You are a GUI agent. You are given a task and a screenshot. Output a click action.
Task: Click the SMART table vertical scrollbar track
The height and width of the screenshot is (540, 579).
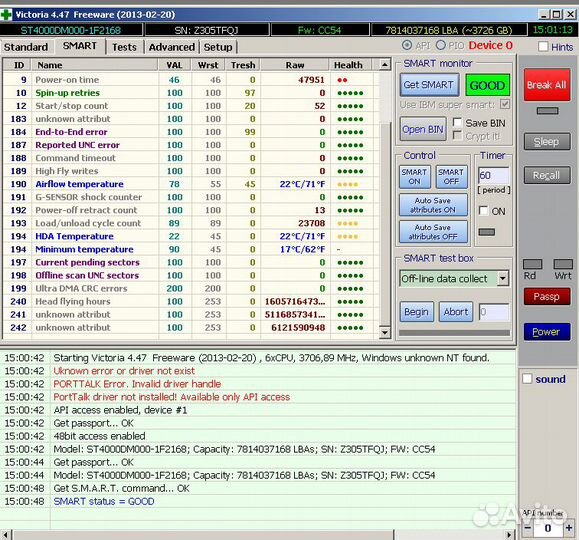[x=384, y=198]
